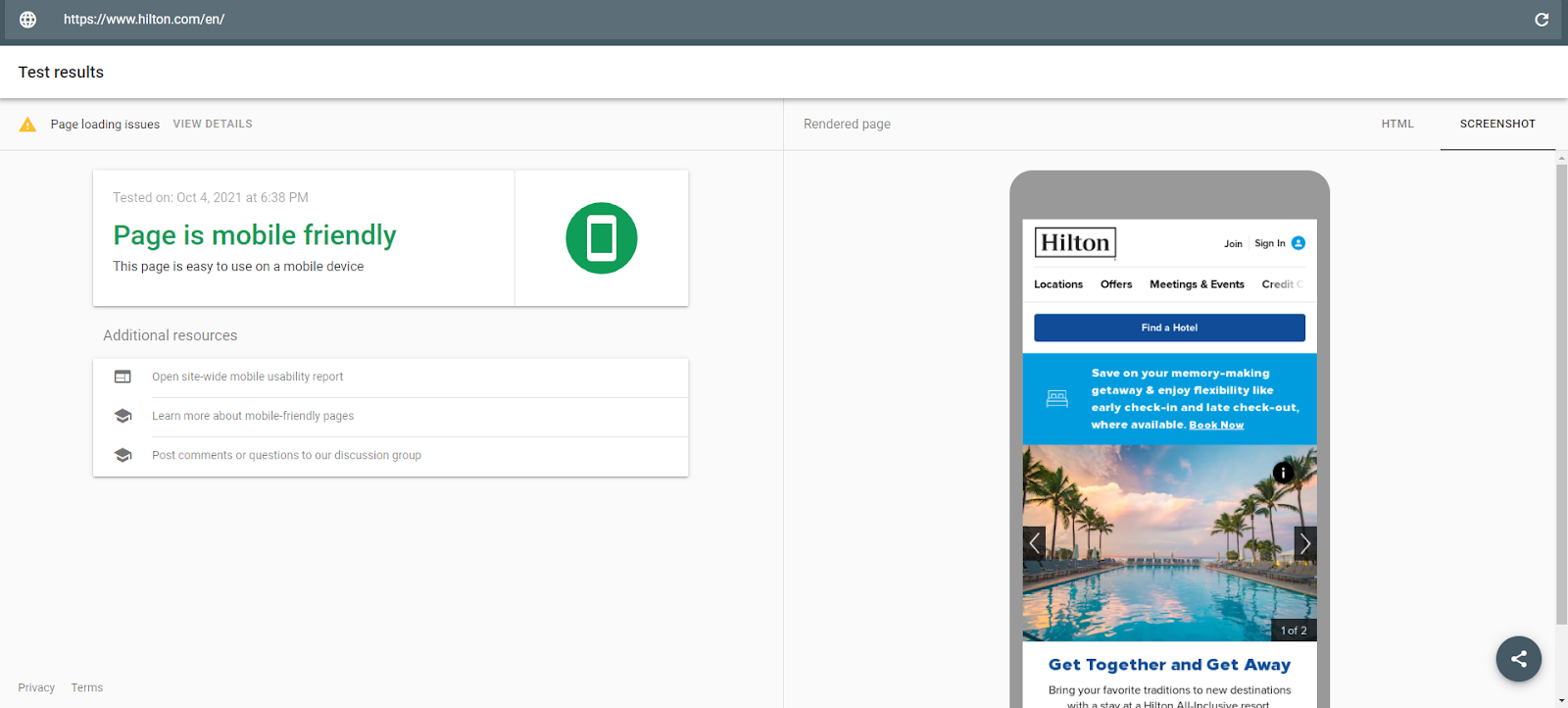The height and width of the screenshot is (708, 1568).
Task: Open VIEW DETAILS for page loading issues
Action: 213,125
